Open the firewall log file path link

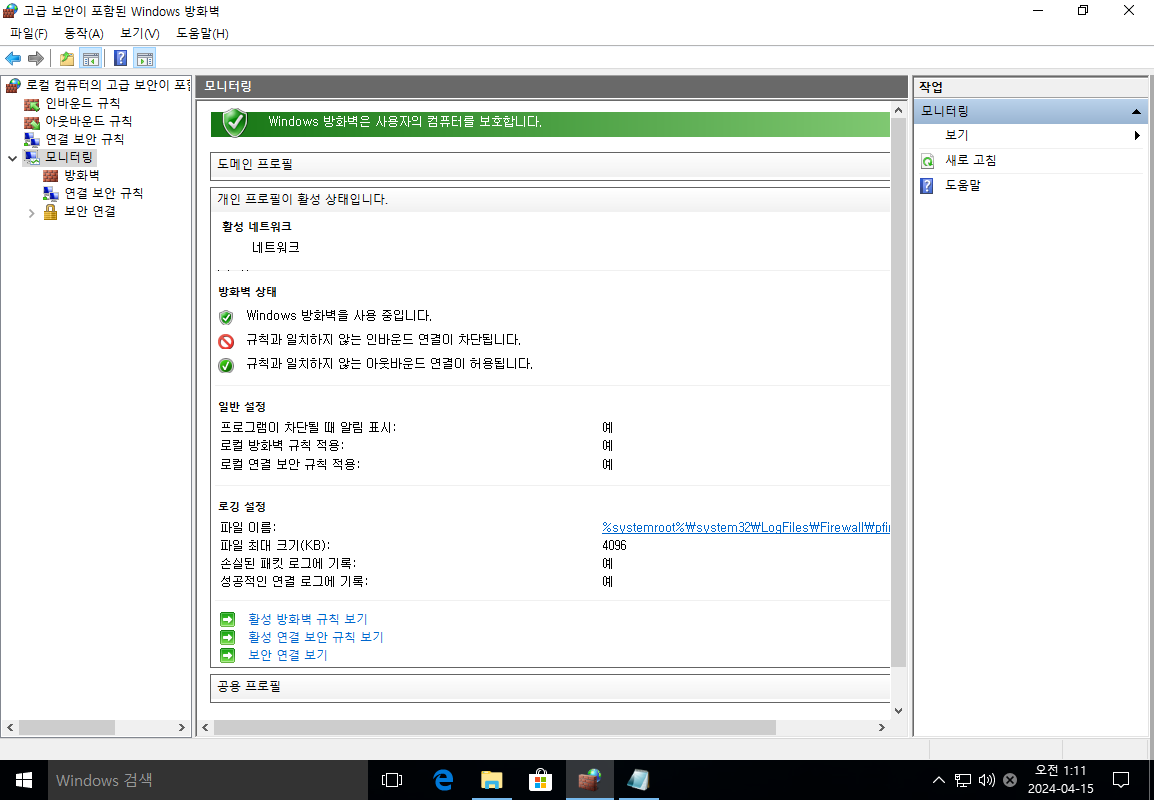coord(746,528)
